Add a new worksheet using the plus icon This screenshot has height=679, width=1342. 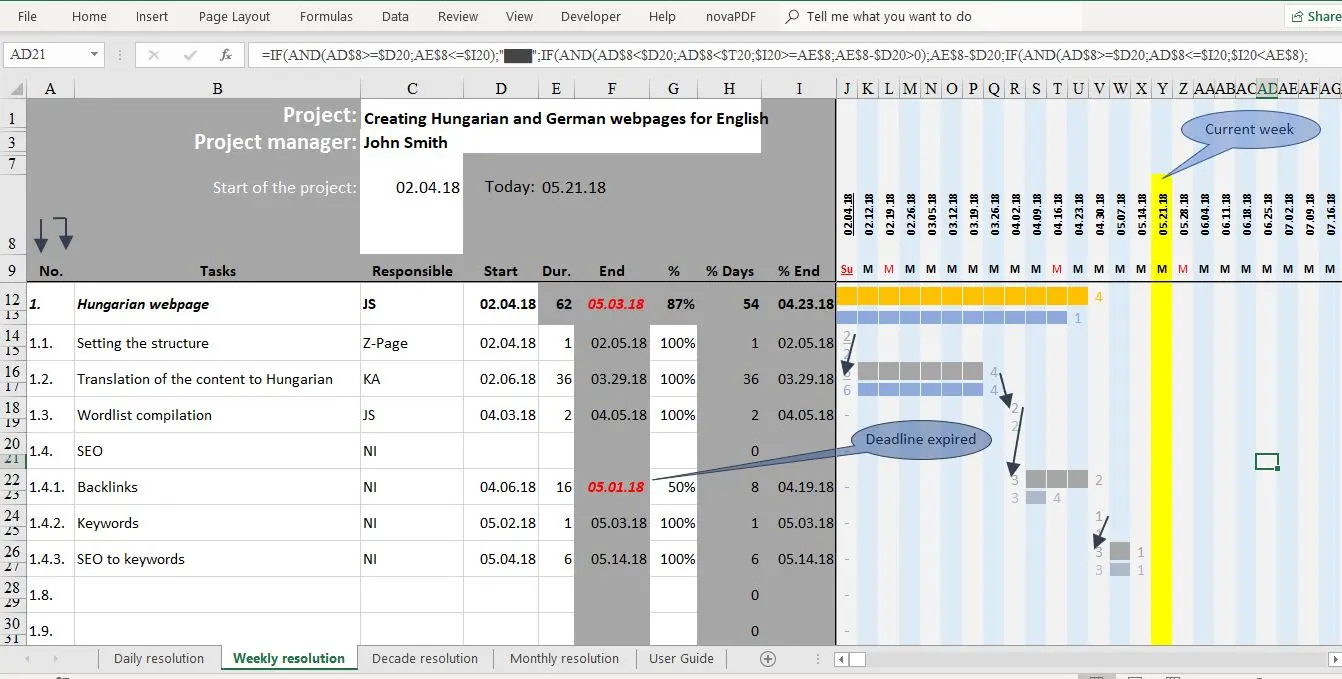click(768, 659)
